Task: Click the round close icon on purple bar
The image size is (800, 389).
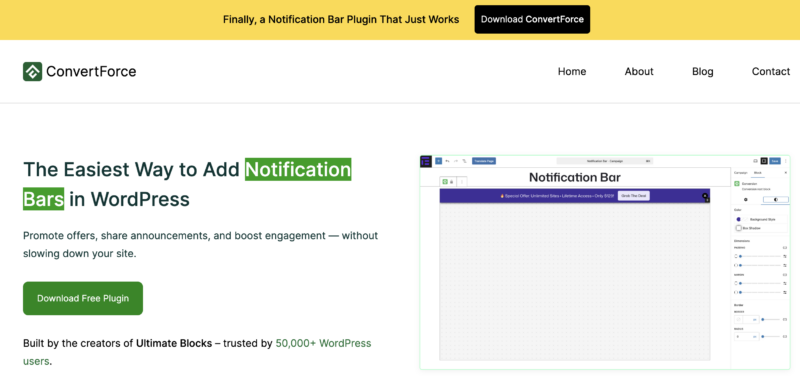Action: click(705, 196)
